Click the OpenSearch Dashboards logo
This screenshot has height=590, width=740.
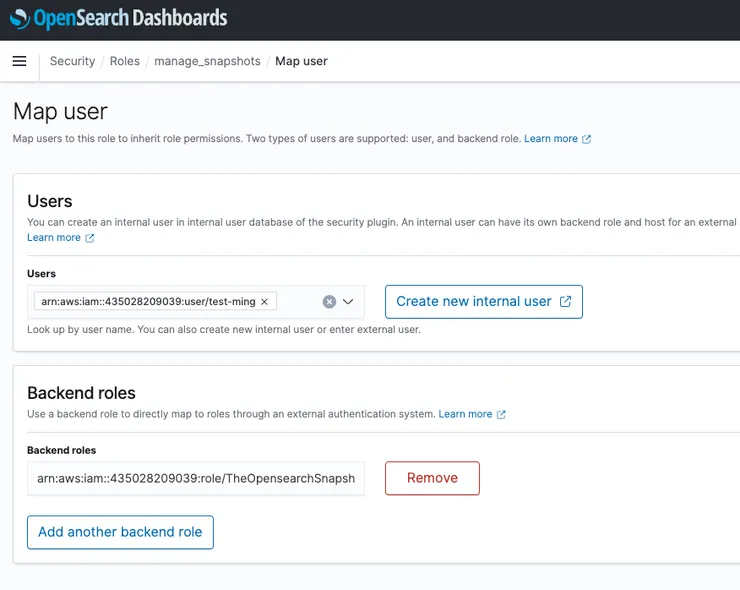click(118, 18)
